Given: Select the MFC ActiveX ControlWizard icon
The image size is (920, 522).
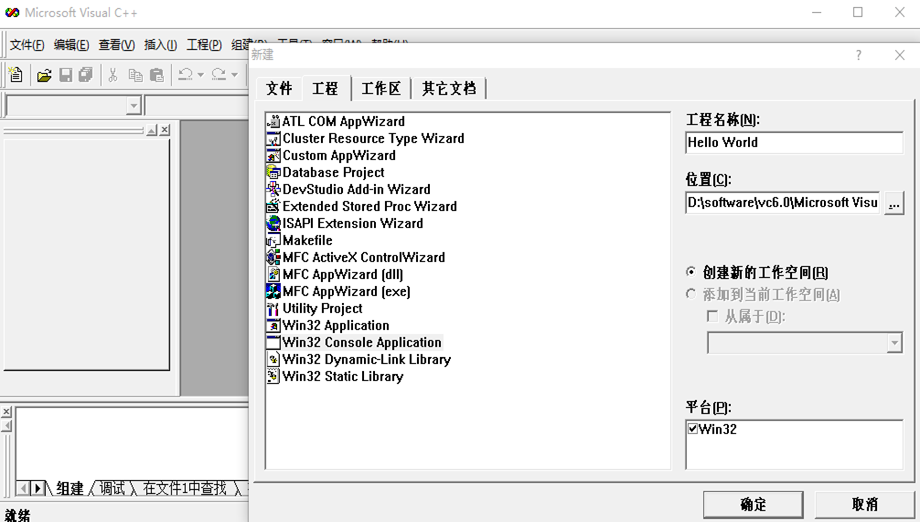Looking at the screenshot, I should (273, 257).
